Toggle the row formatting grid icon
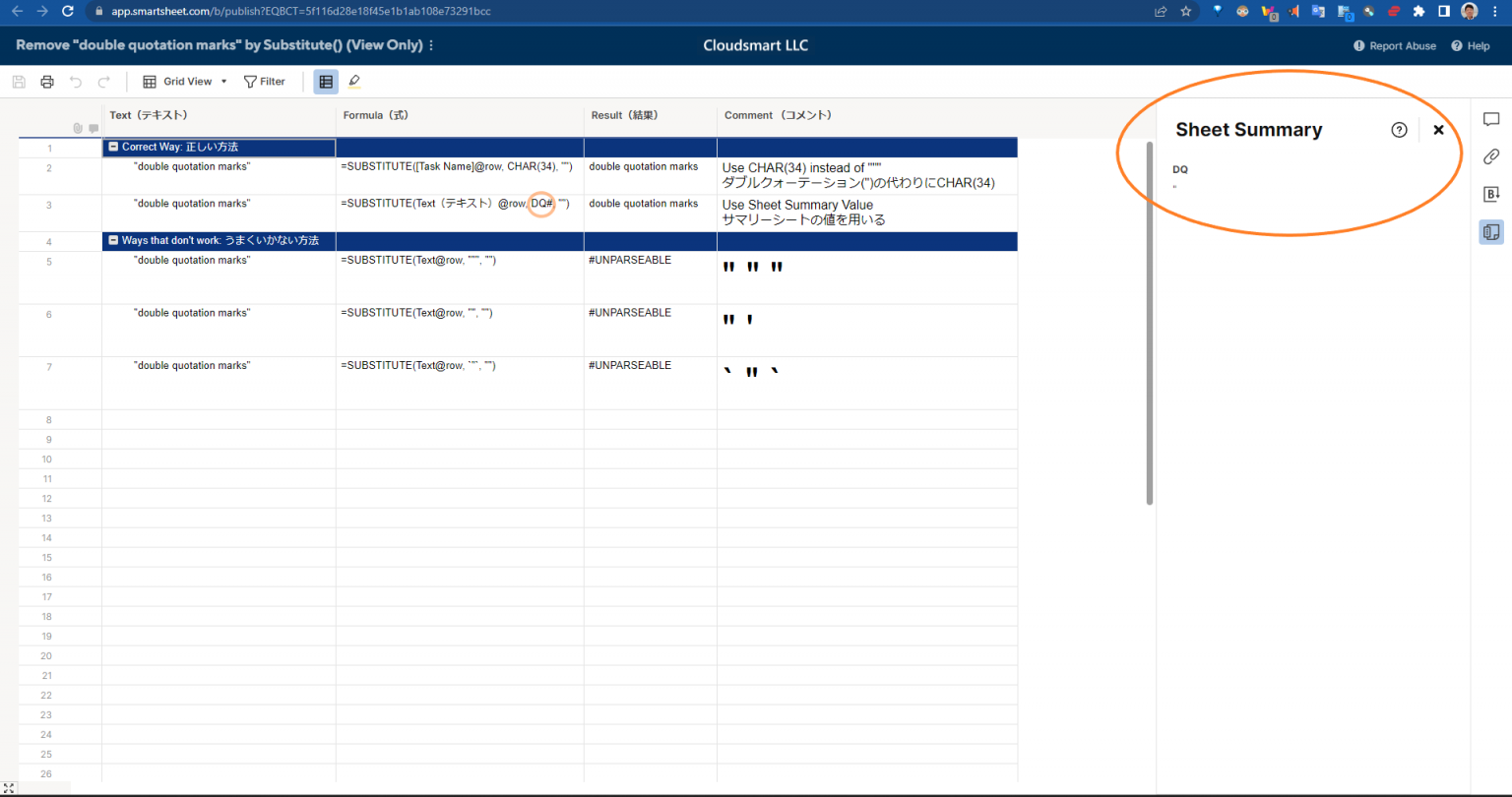 pos(326,81)
